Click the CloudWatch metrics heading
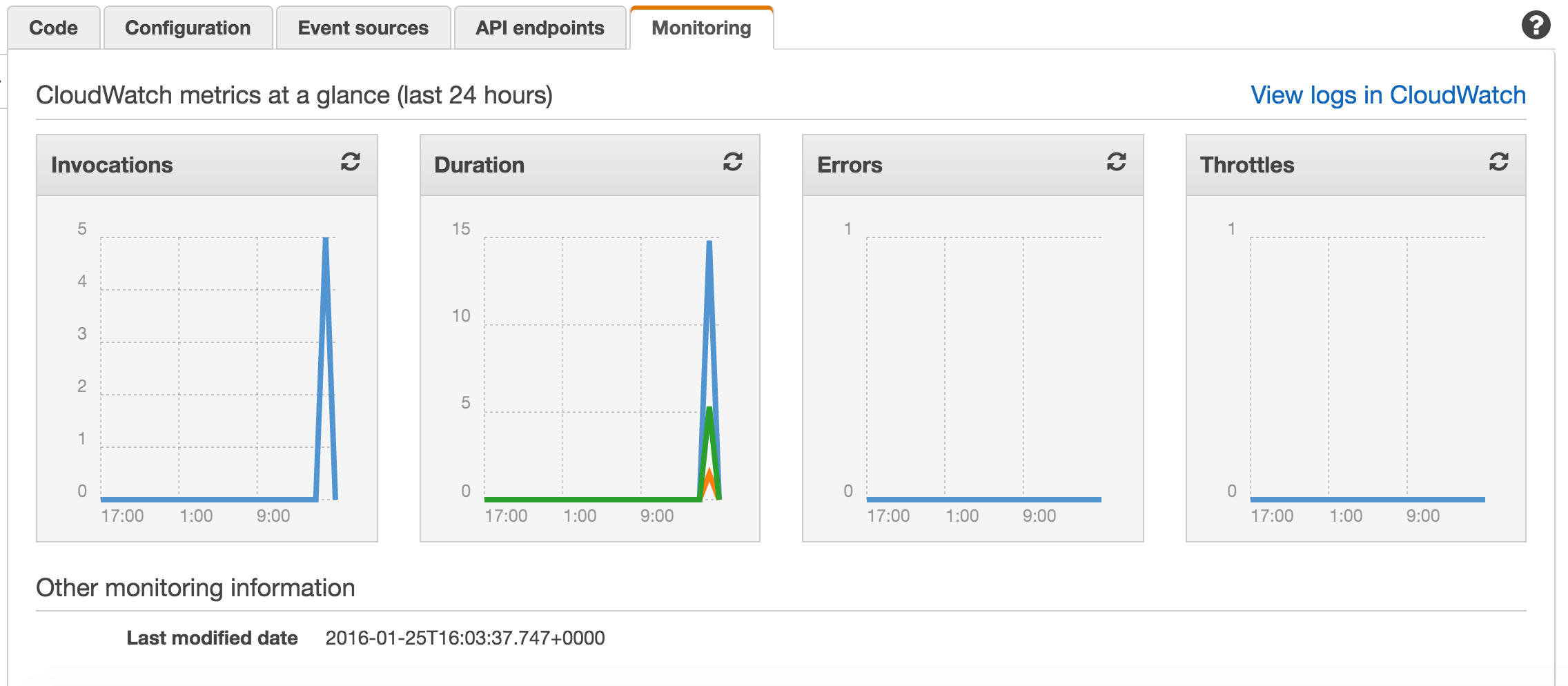Image resolution: width=1568 pixels, height=686 pixels. 295,95
